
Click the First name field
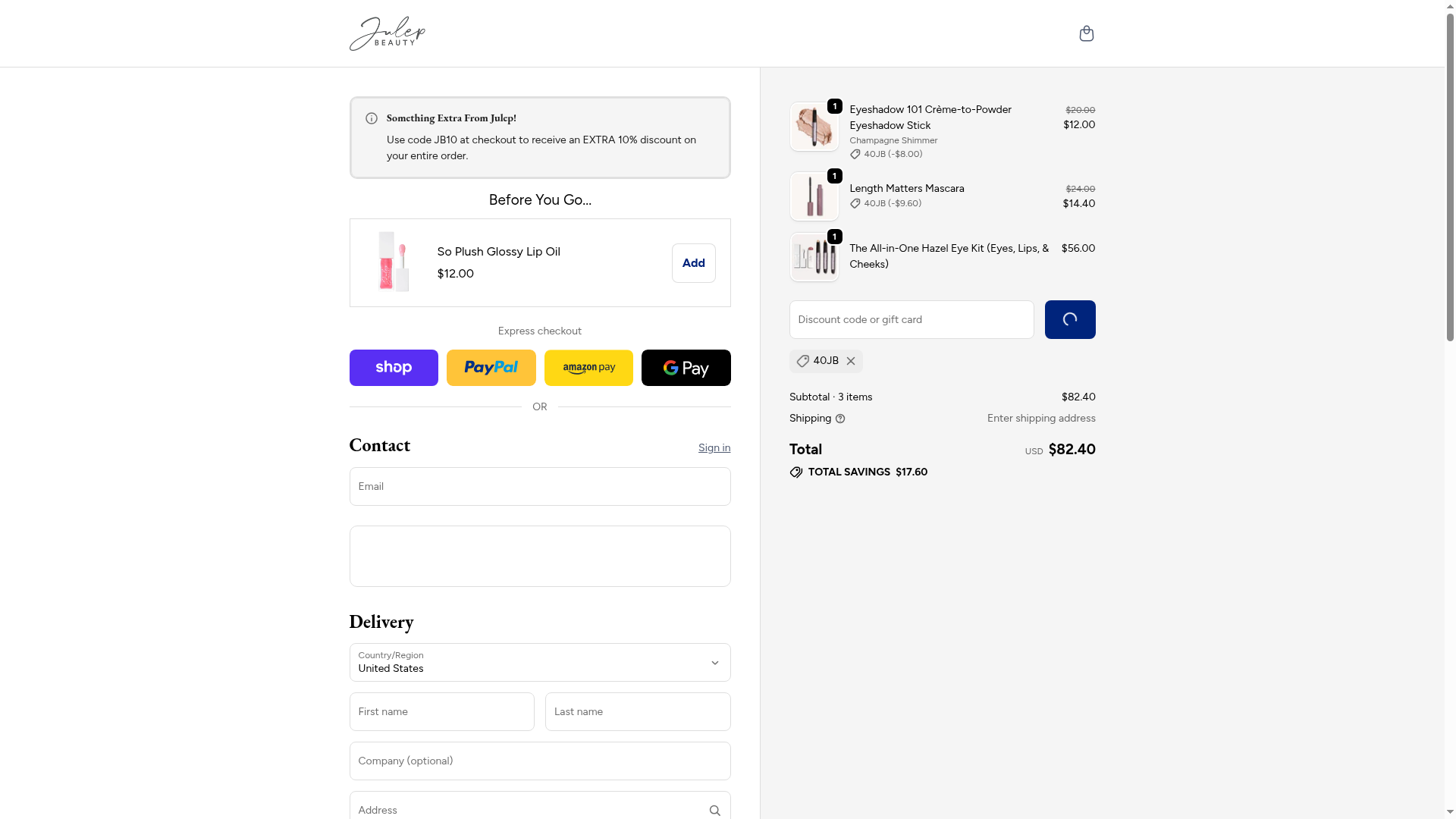[441, 712]
